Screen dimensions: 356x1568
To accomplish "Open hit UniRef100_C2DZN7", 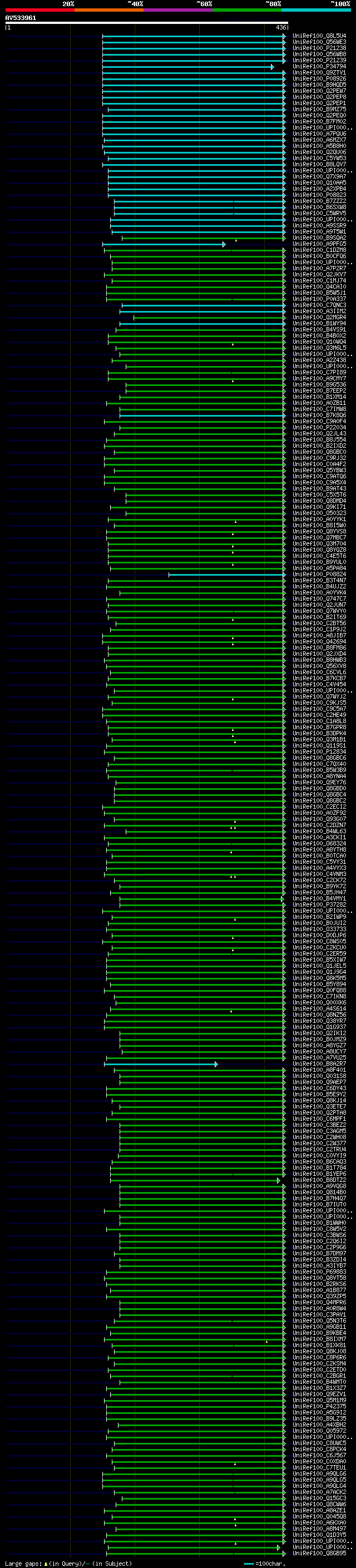I will (319, 825).
